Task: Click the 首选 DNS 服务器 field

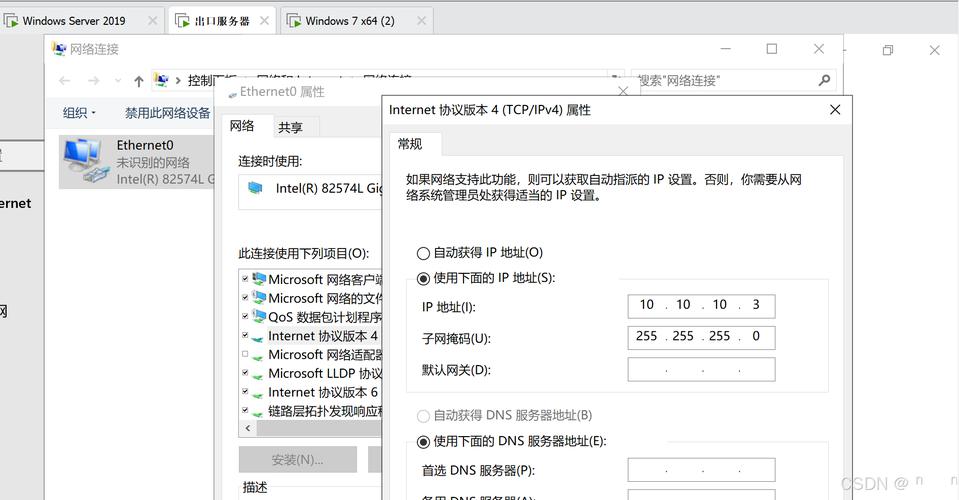Action: pyautogui.click(x=701, y=470)
